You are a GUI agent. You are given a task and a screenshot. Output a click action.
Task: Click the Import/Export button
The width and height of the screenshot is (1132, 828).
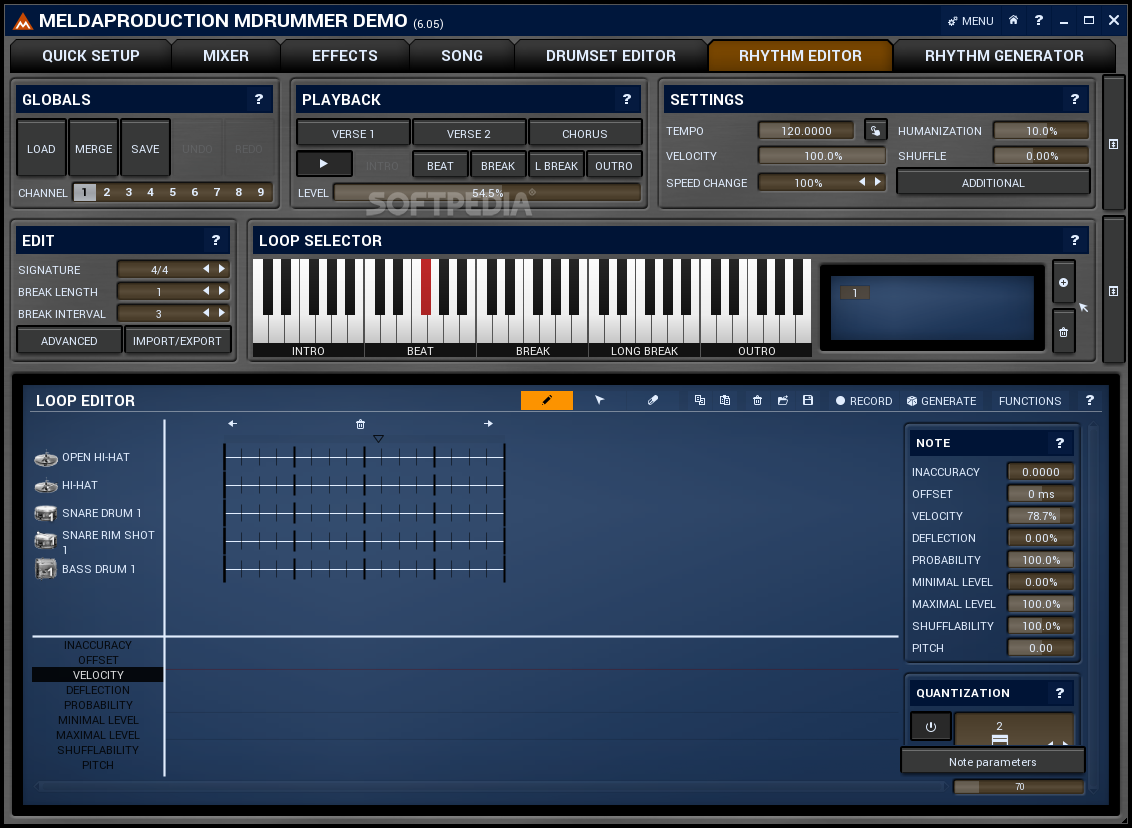(178, 341)
